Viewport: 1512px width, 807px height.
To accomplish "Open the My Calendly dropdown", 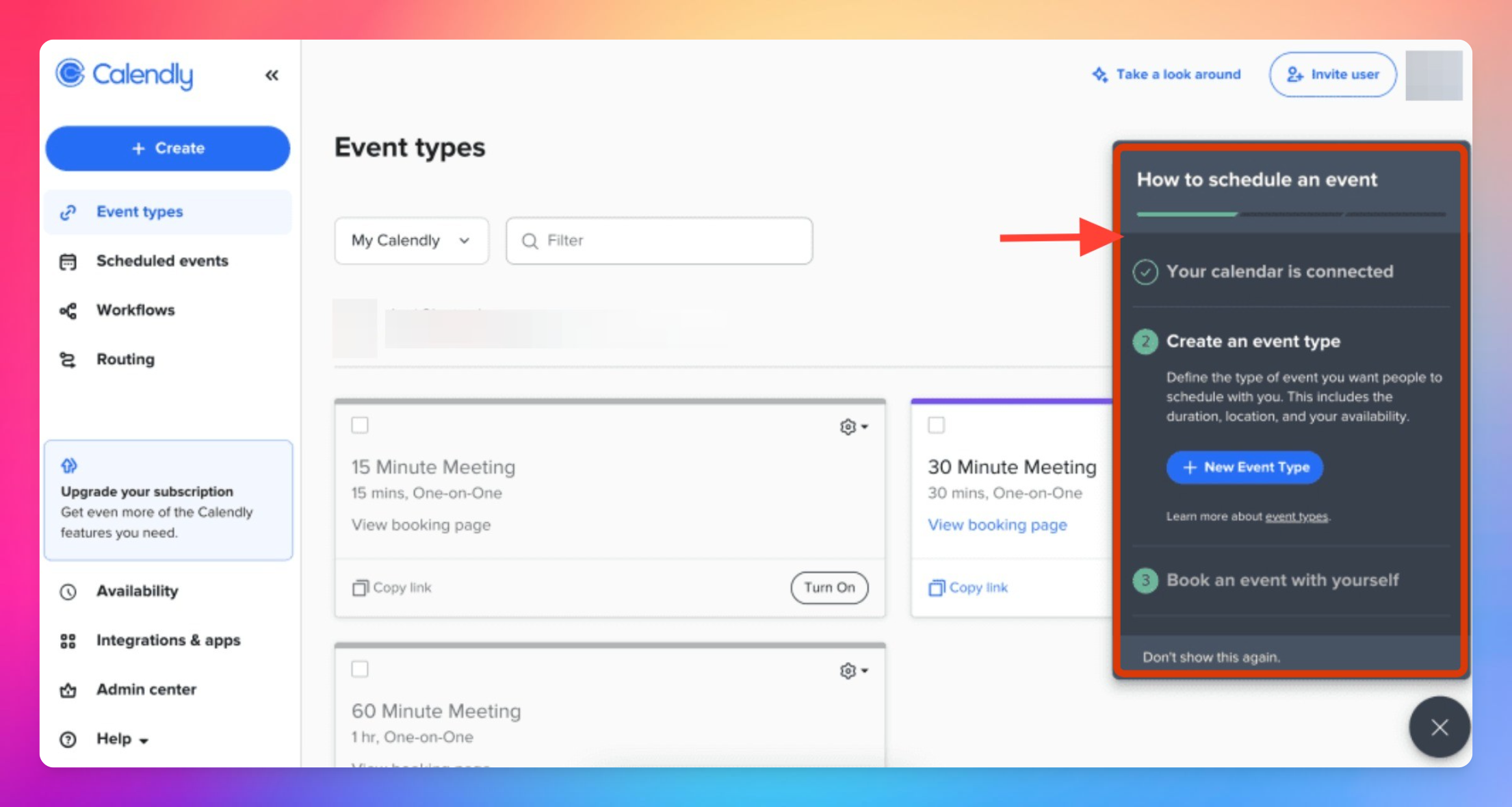I will coord(411,240).
